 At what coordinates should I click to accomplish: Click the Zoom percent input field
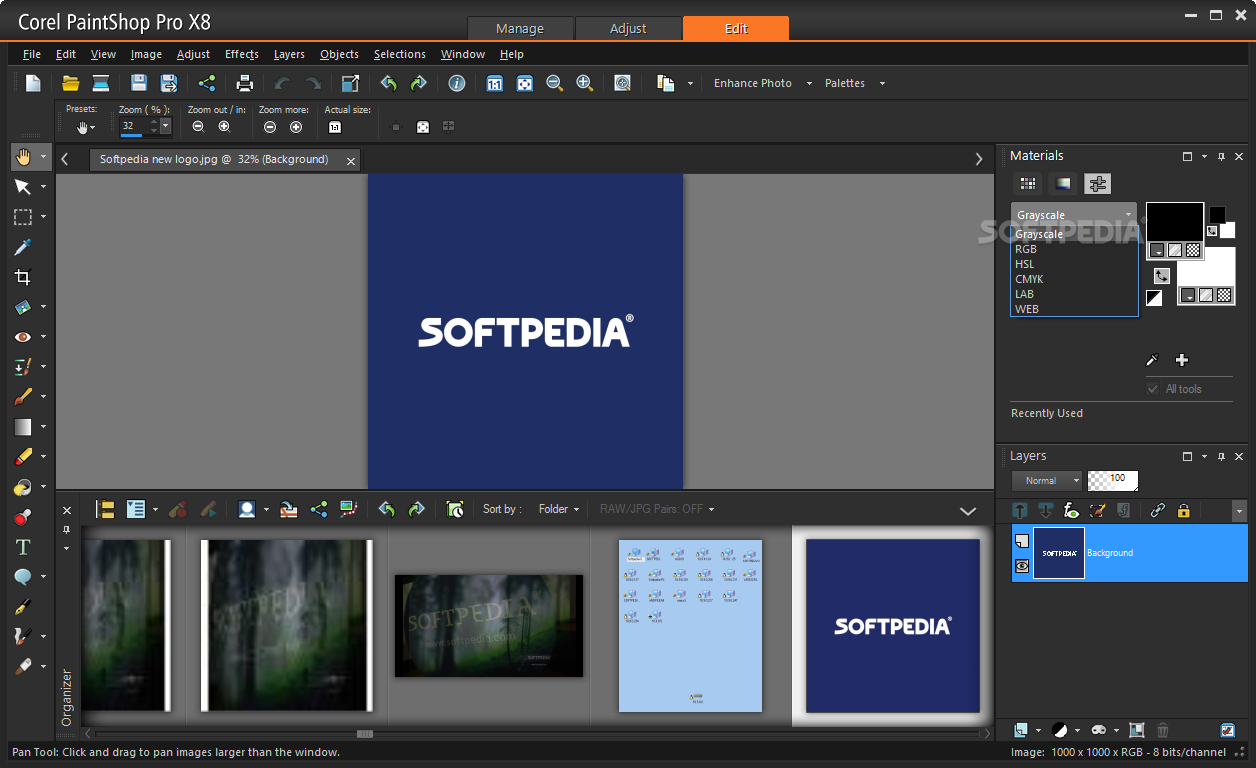pos(133,126)
